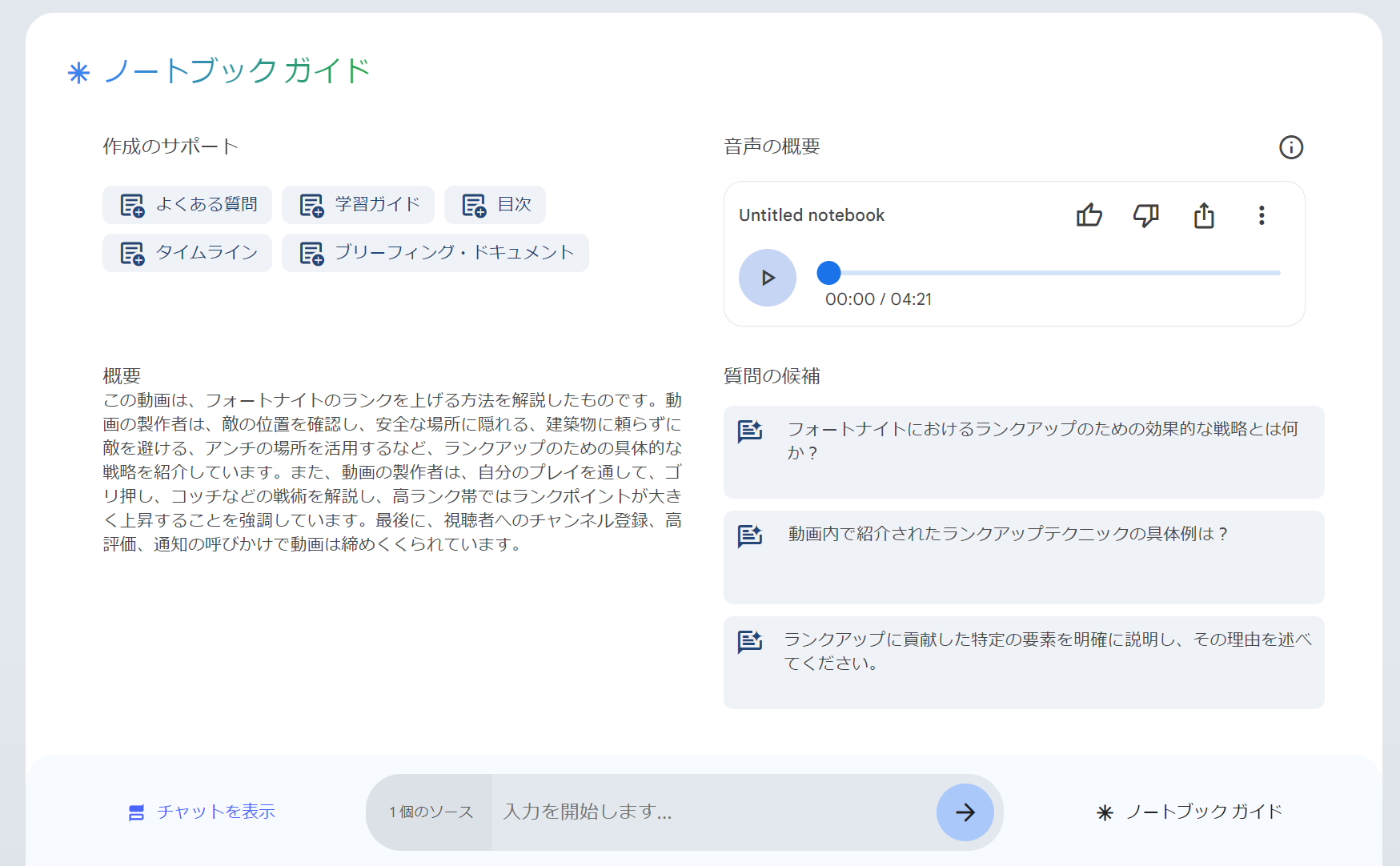Select suggested question about 効果的な戦略

pyautogui.click(x=1024, y=452)
